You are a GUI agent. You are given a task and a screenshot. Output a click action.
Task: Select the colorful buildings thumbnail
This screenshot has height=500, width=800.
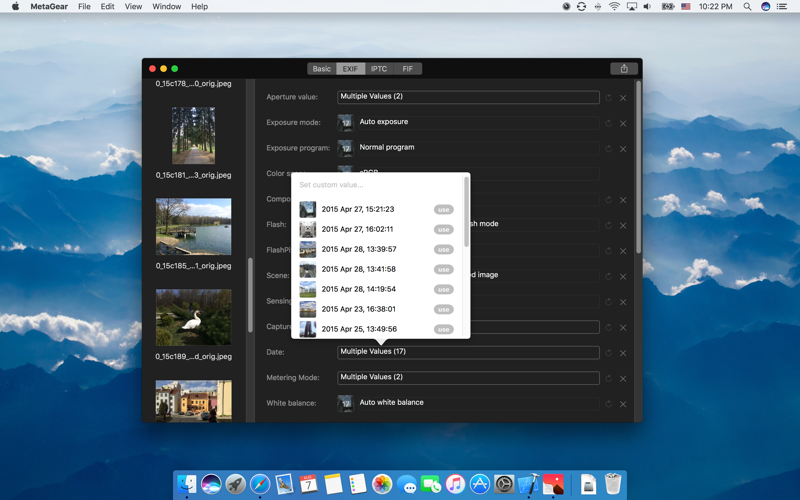pyautogui.click(x=193, y=401)
